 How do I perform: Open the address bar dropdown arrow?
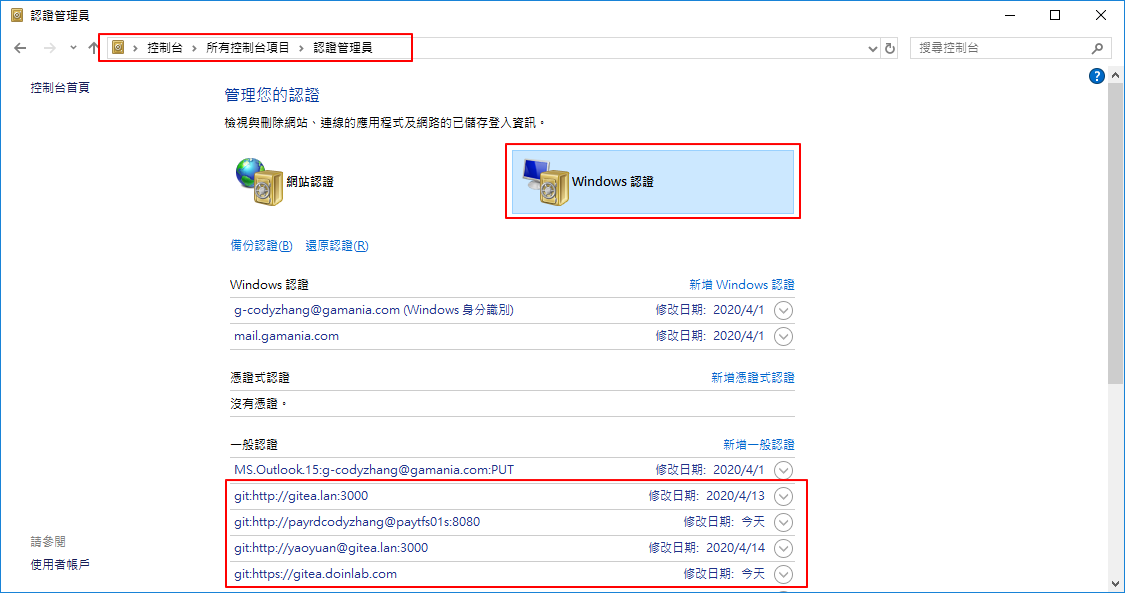coord(872,46)
